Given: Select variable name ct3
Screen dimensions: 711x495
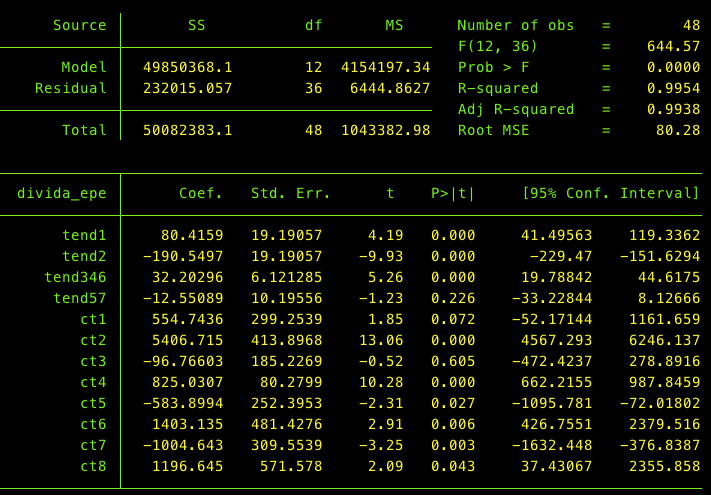Looking at the screenshot, I should 93,361.
